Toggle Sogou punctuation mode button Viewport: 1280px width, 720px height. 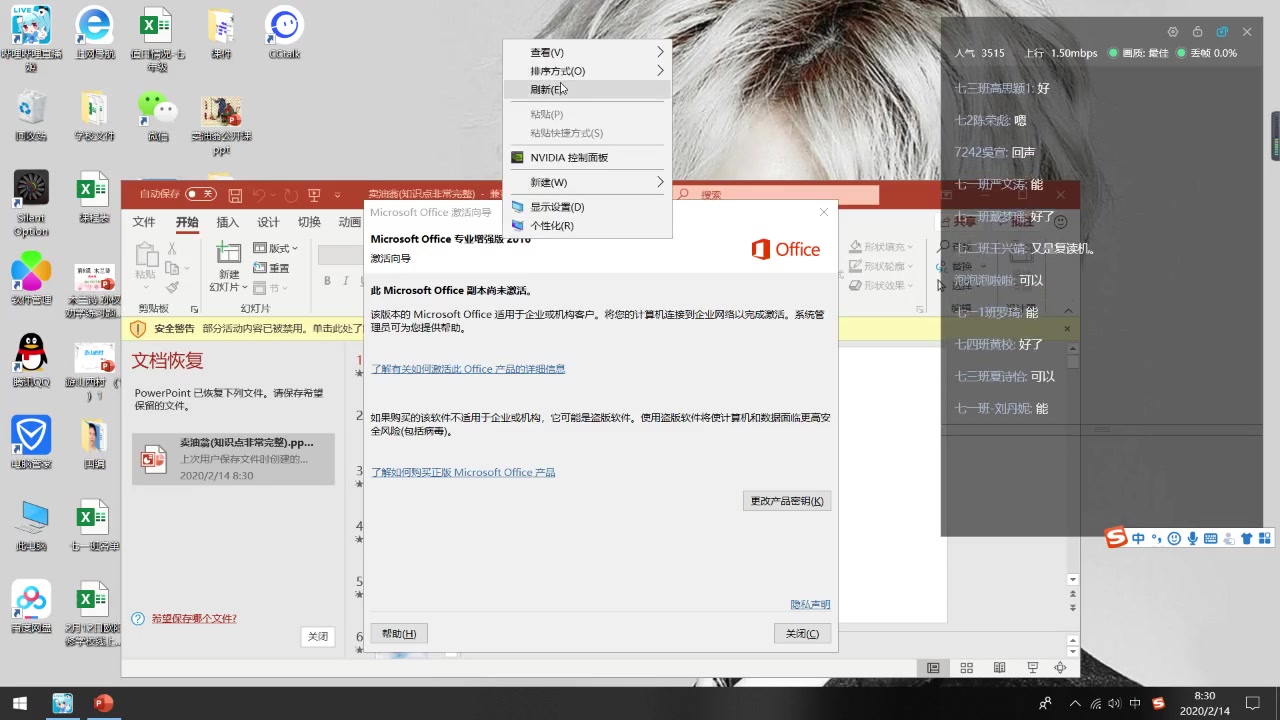[x=1157, y=539]
